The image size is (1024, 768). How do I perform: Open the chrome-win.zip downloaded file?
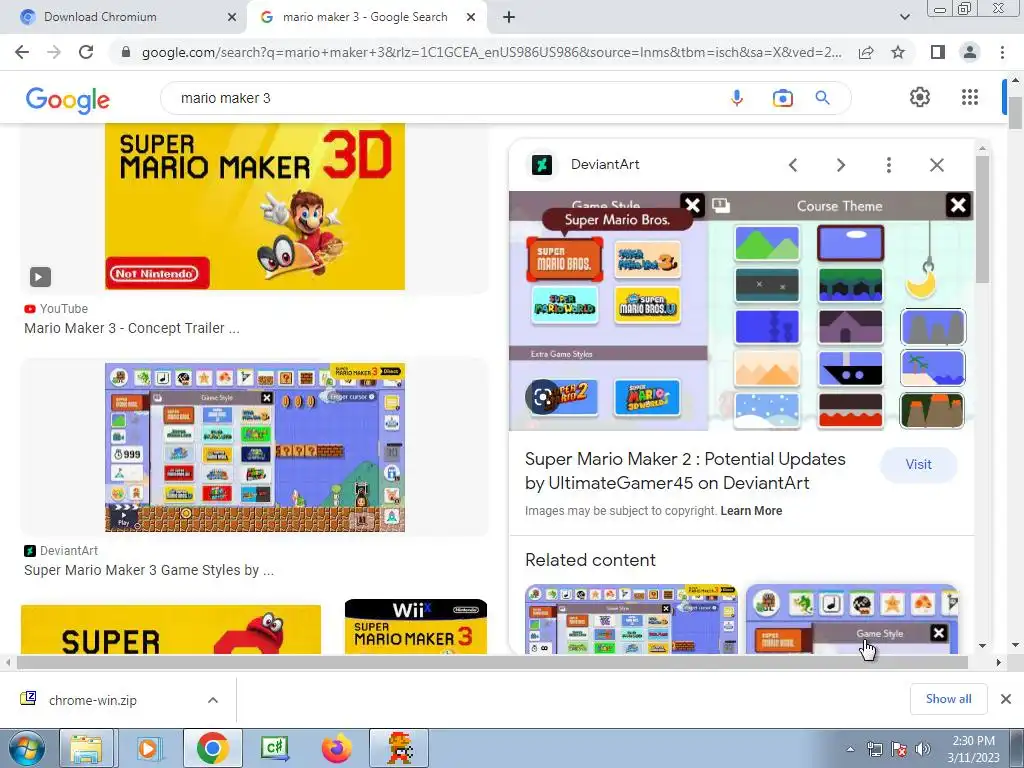click(x=91, y=700)
